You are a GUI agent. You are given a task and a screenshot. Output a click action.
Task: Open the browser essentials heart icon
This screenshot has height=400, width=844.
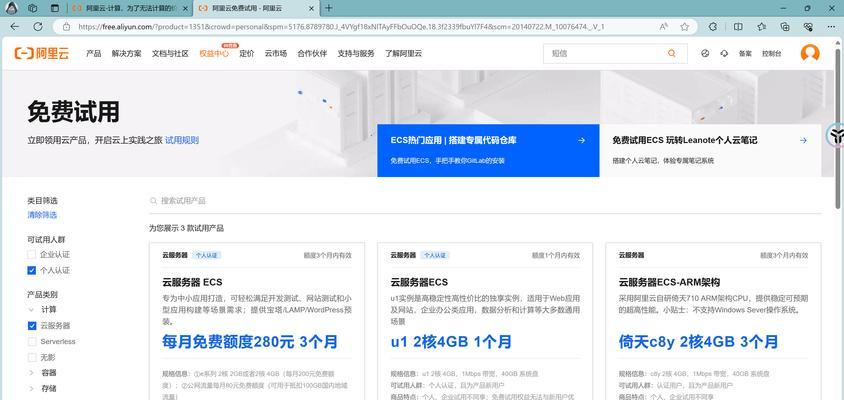(808, 26)
